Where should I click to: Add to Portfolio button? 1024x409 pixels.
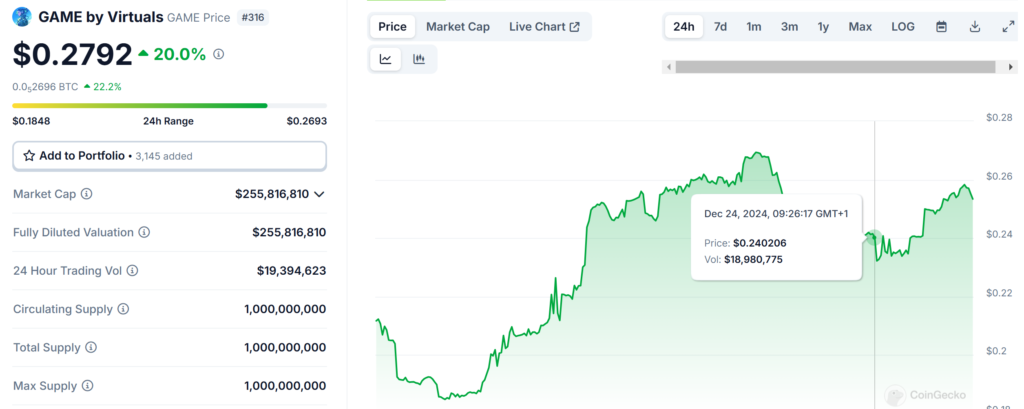[x=169, y=156]
